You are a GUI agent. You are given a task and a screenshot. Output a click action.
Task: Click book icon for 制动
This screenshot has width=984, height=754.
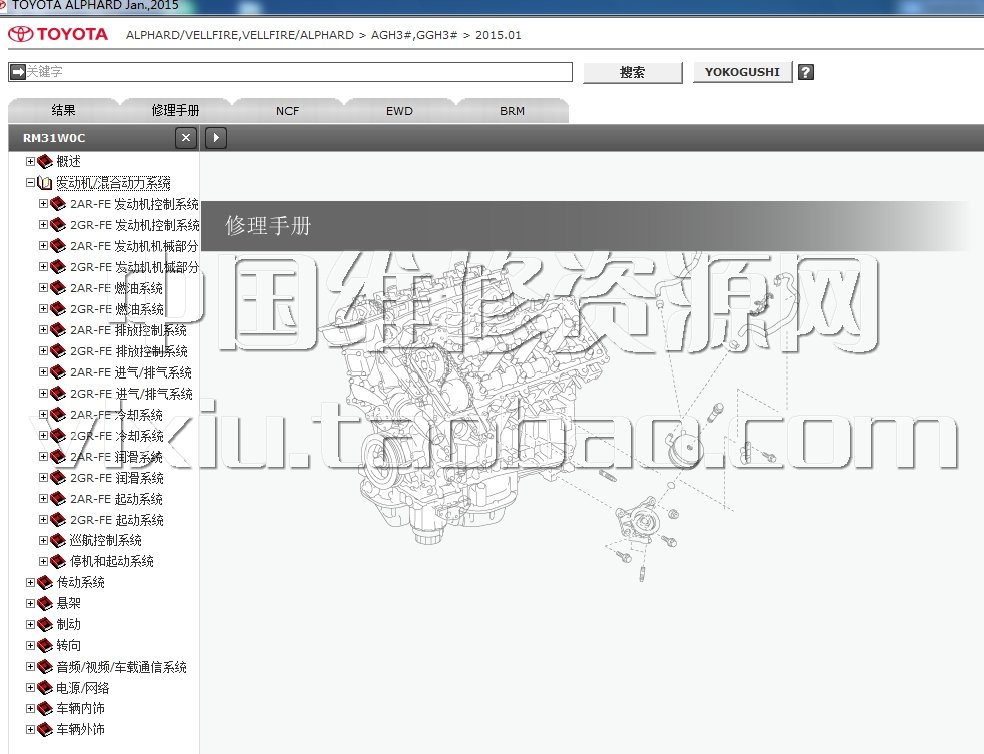45,625
